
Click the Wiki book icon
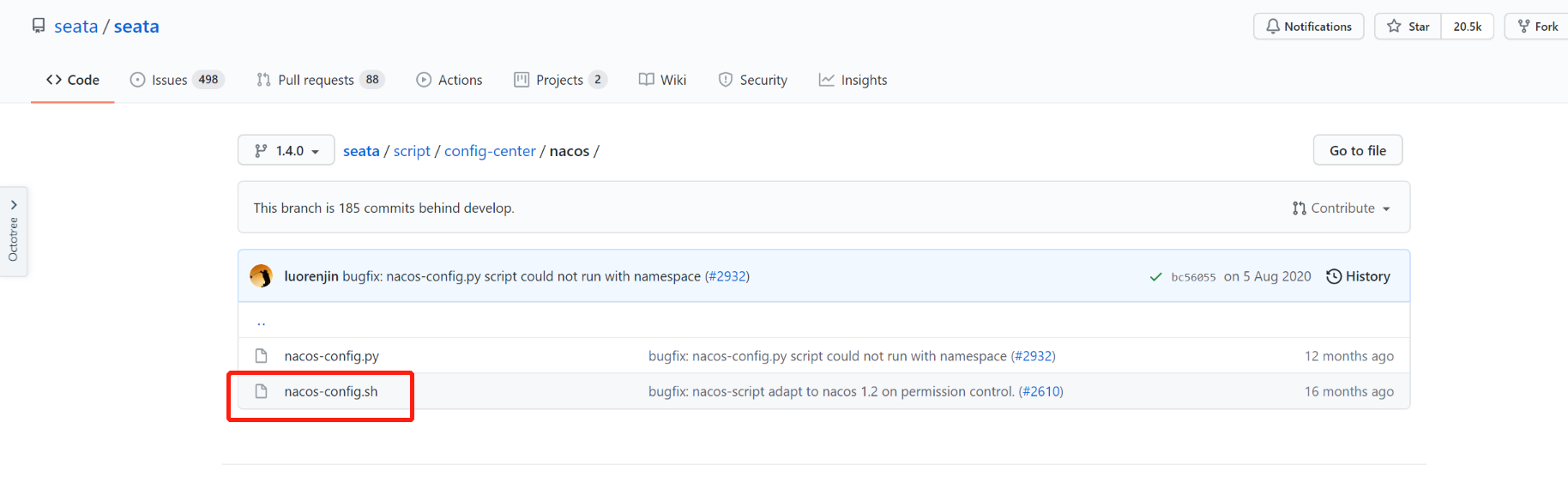647,80
